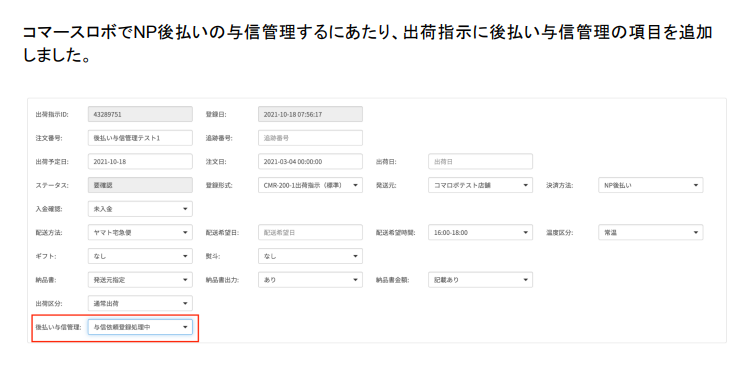Expand the 後払い与信管理 dropdown
750x366 pixels.
point(140,327)
